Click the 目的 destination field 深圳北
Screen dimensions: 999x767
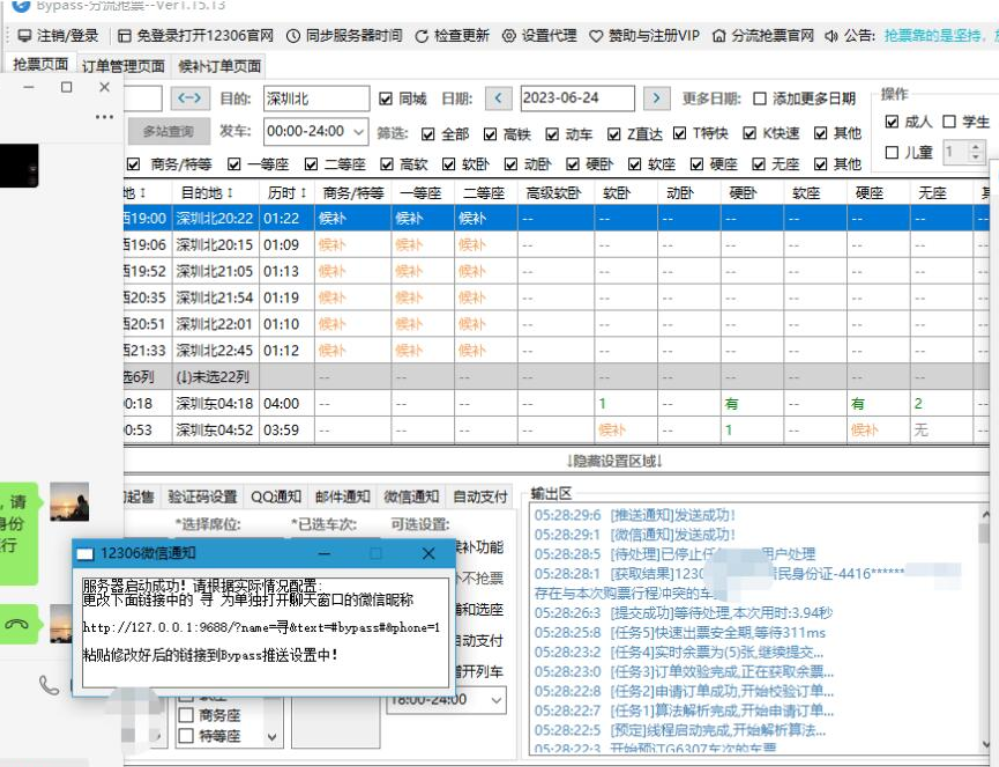(314, 99)
